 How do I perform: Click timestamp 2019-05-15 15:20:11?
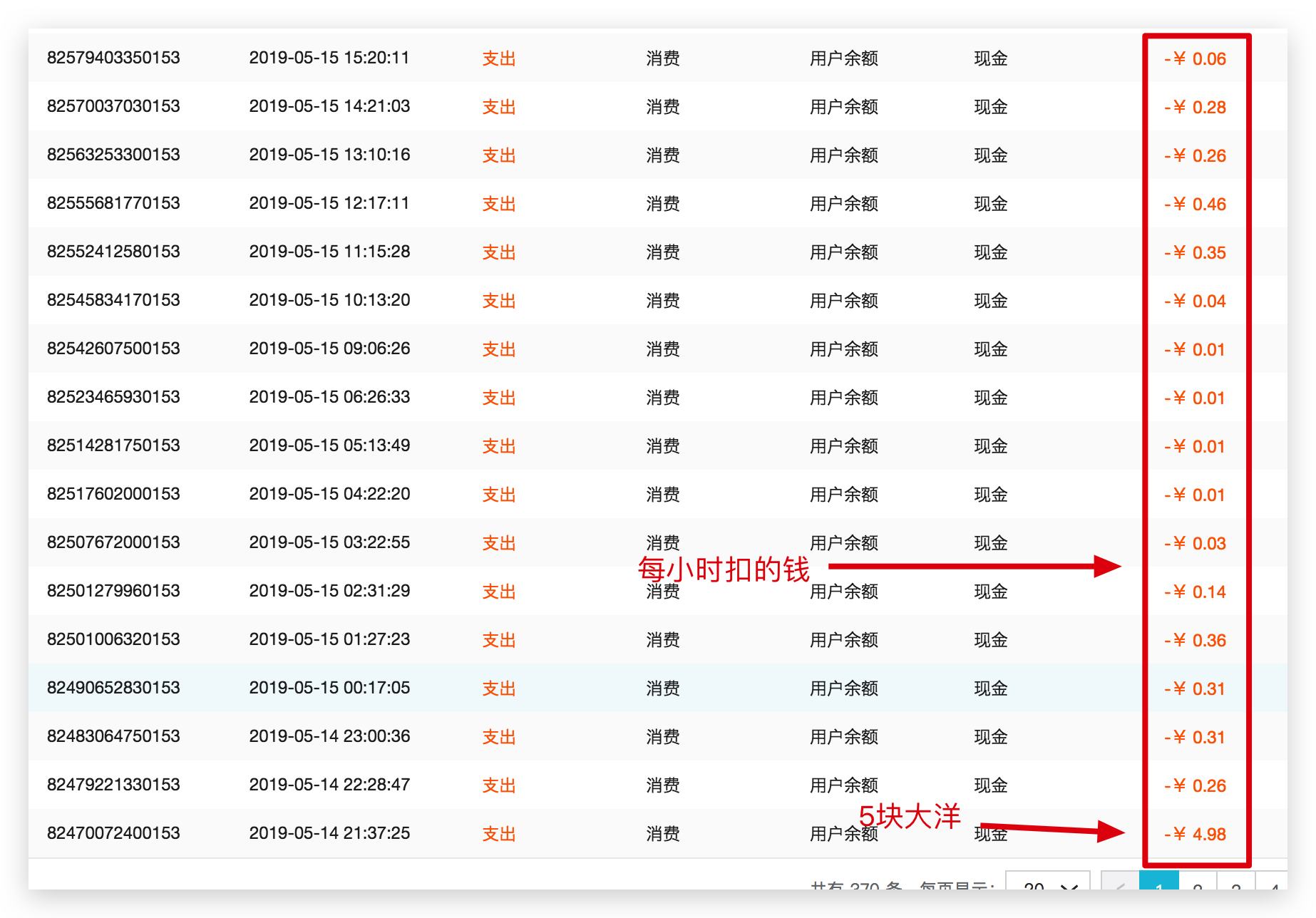click(x=329, y=58)
